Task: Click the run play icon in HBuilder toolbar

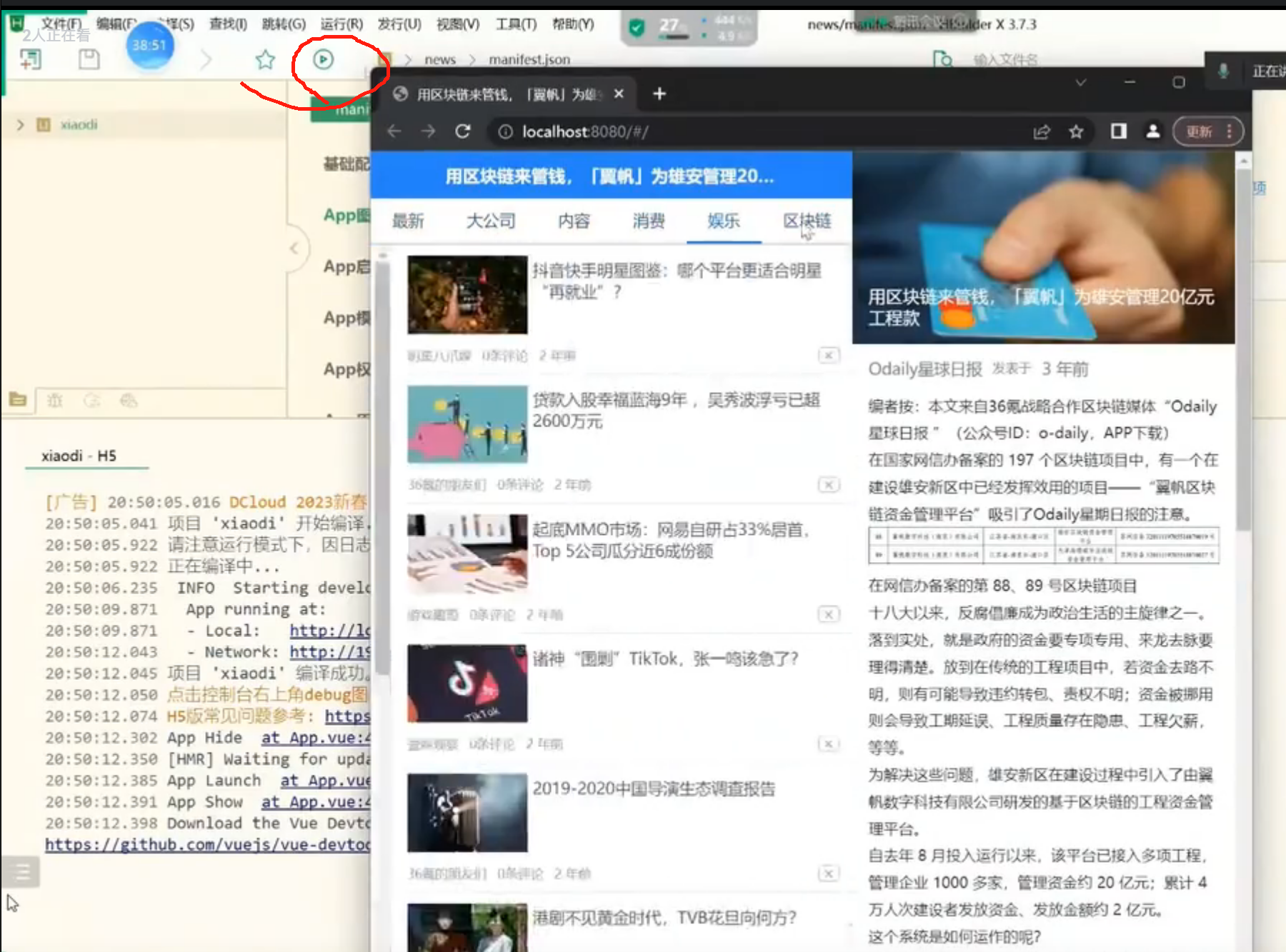Action: (323, 59)
